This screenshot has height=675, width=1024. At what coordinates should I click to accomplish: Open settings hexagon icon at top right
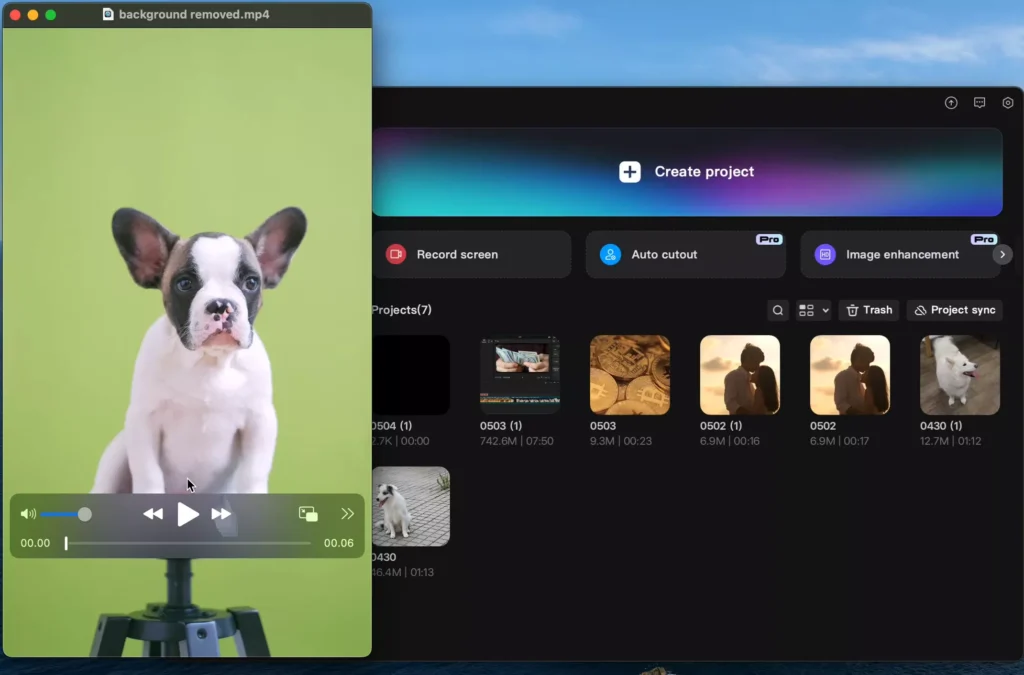(1008, 102)
